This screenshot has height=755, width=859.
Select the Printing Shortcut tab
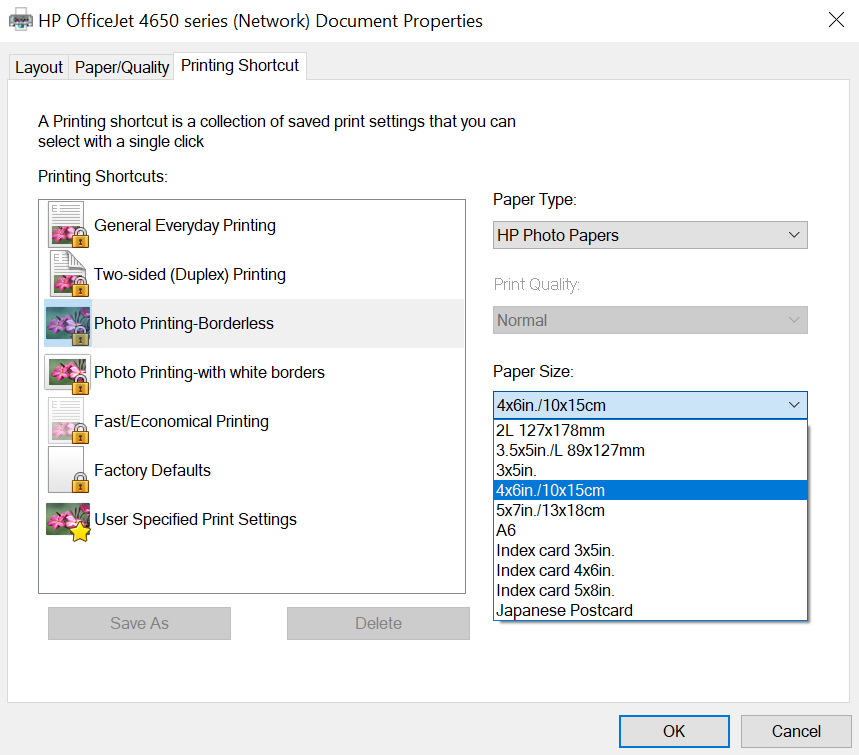click(240, 66)
